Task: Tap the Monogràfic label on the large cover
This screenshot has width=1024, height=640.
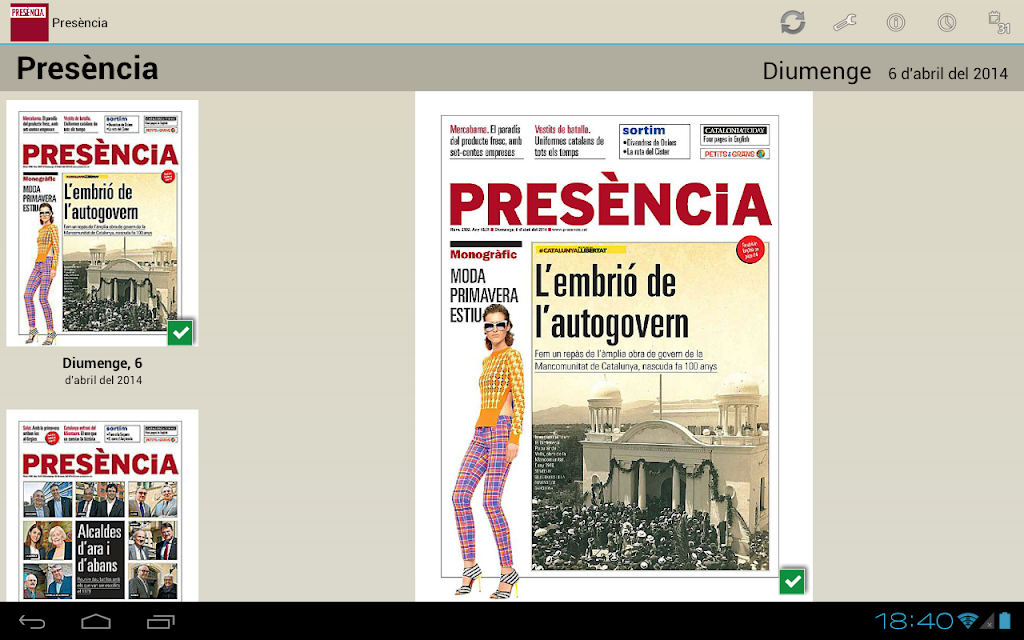Action: pos(483,255)
